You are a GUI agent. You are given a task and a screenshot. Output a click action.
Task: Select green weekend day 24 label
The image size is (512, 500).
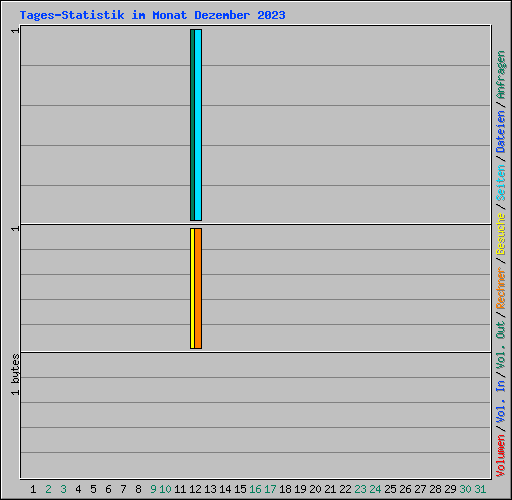click(x=375, y=489)
